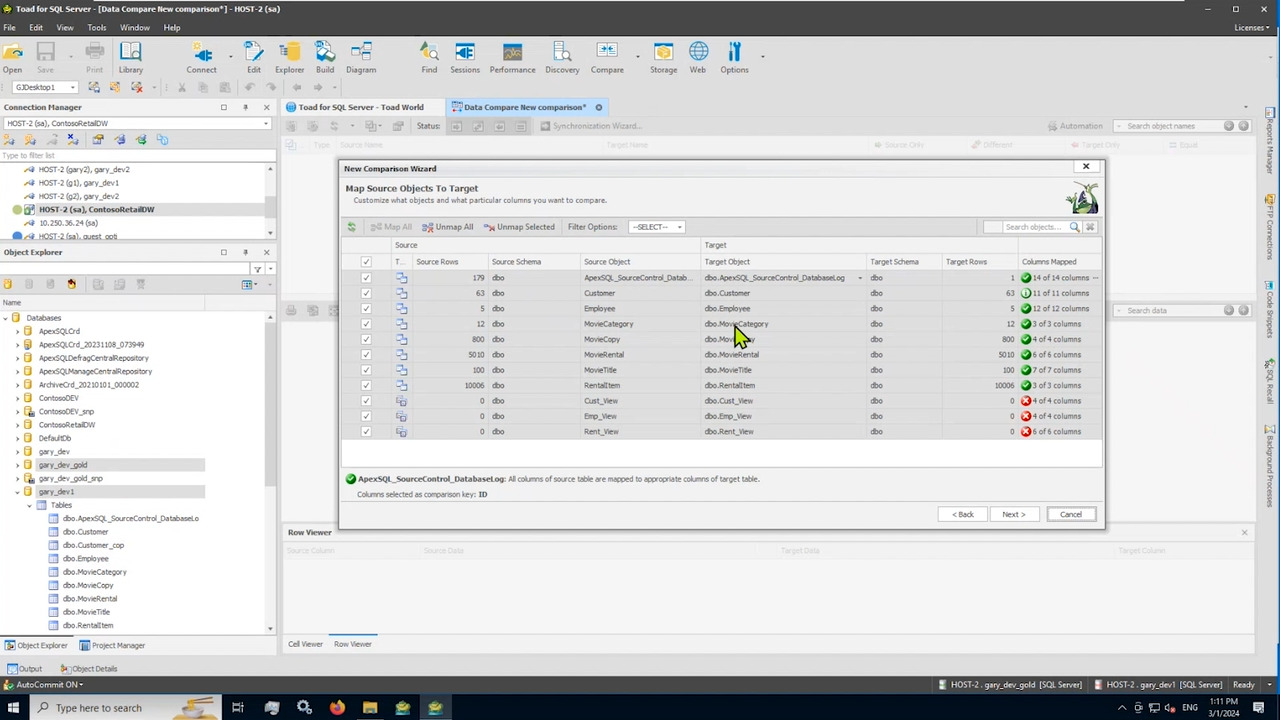Open the GJDesktop1 workspace dropdown
1280x720 pixels.
(x=71, y=87)
